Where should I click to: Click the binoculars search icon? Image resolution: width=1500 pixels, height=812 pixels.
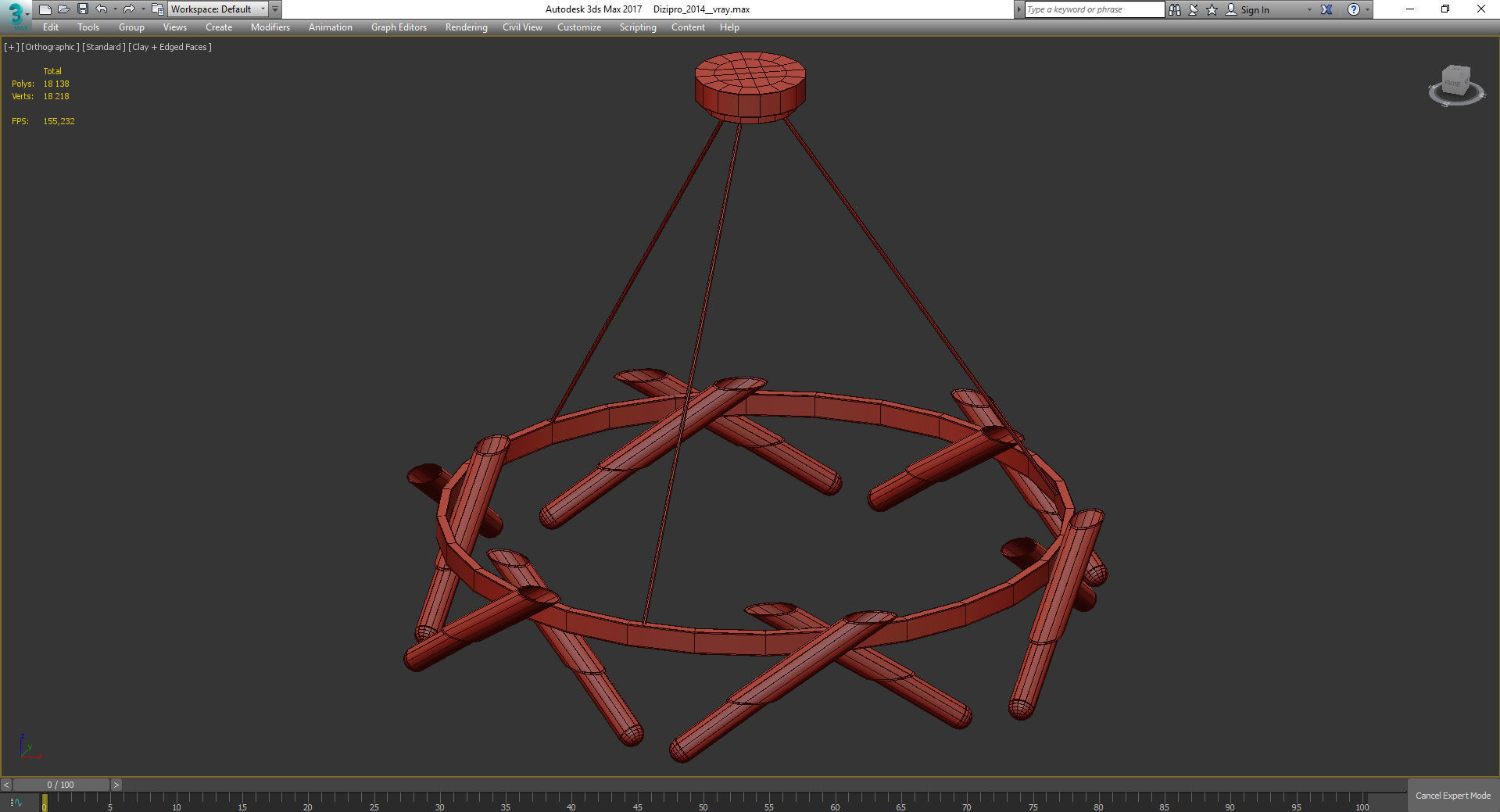pyautogui.click(x=1174, y=9)
